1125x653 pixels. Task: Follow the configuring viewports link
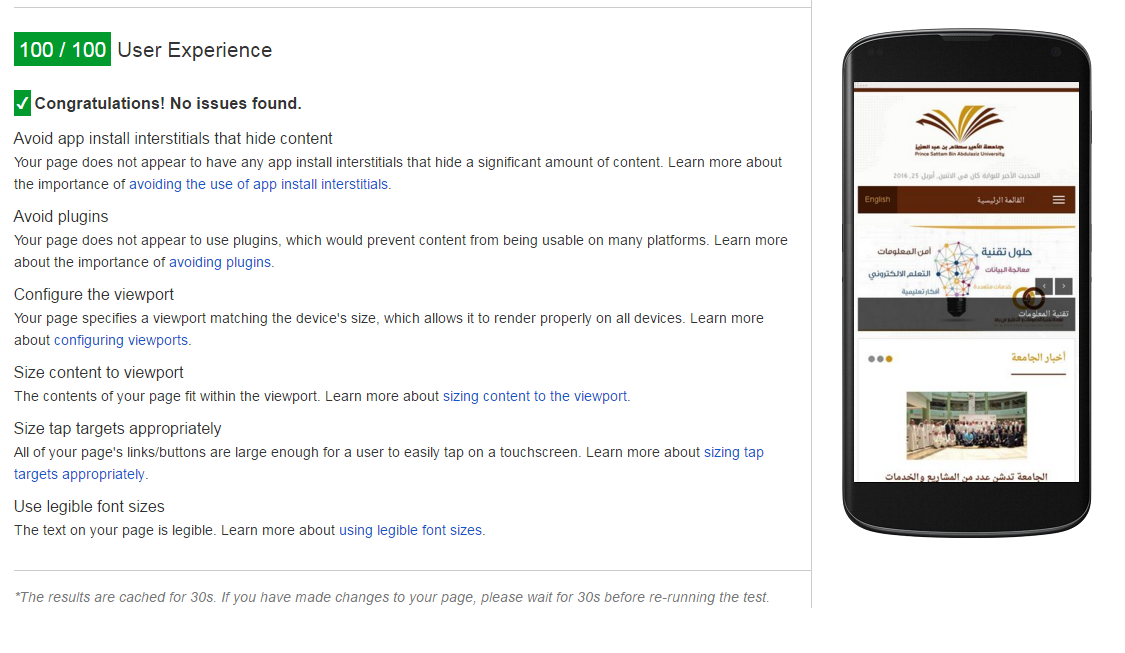tap(120, 340)
